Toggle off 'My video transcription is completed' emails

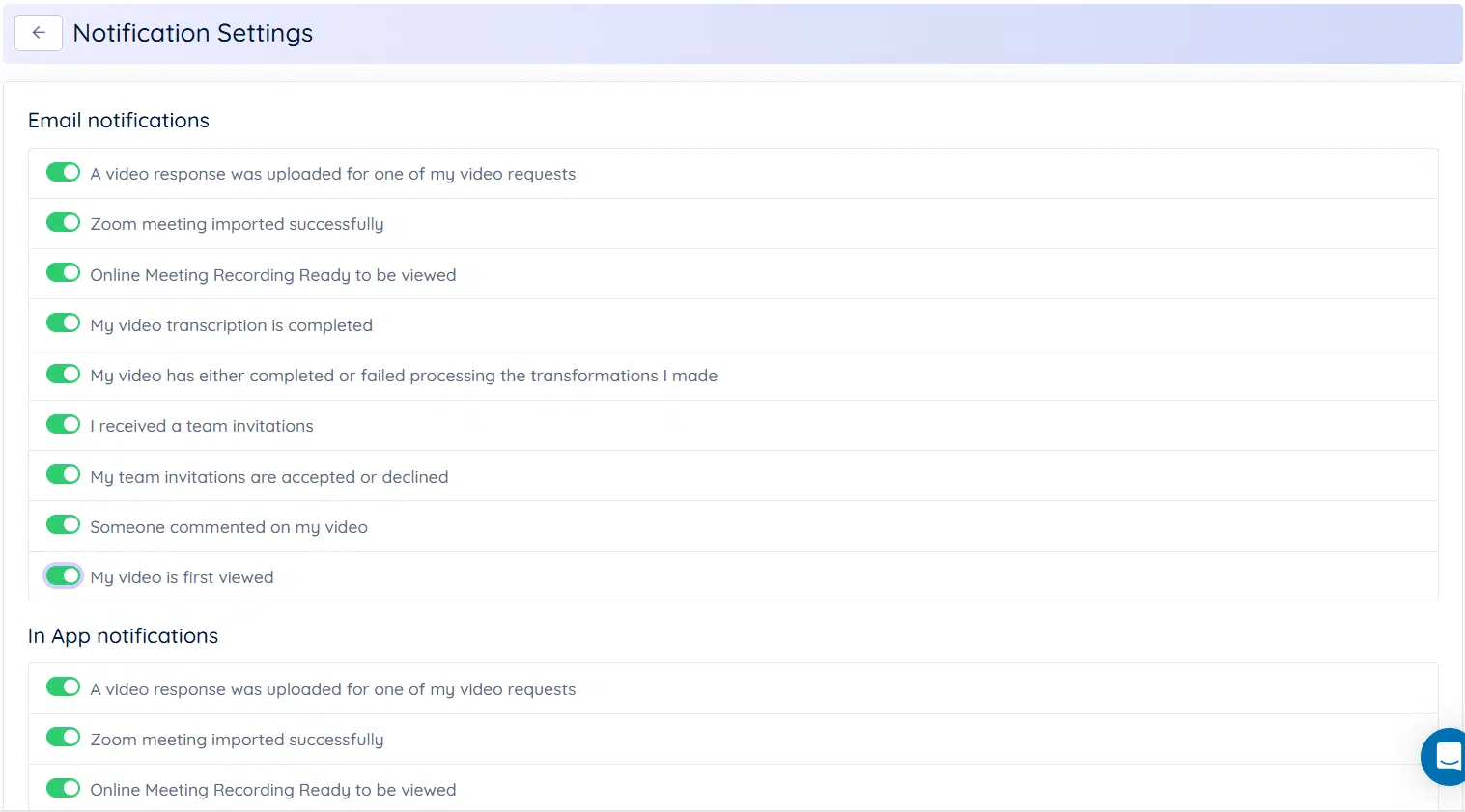(63, 322)
